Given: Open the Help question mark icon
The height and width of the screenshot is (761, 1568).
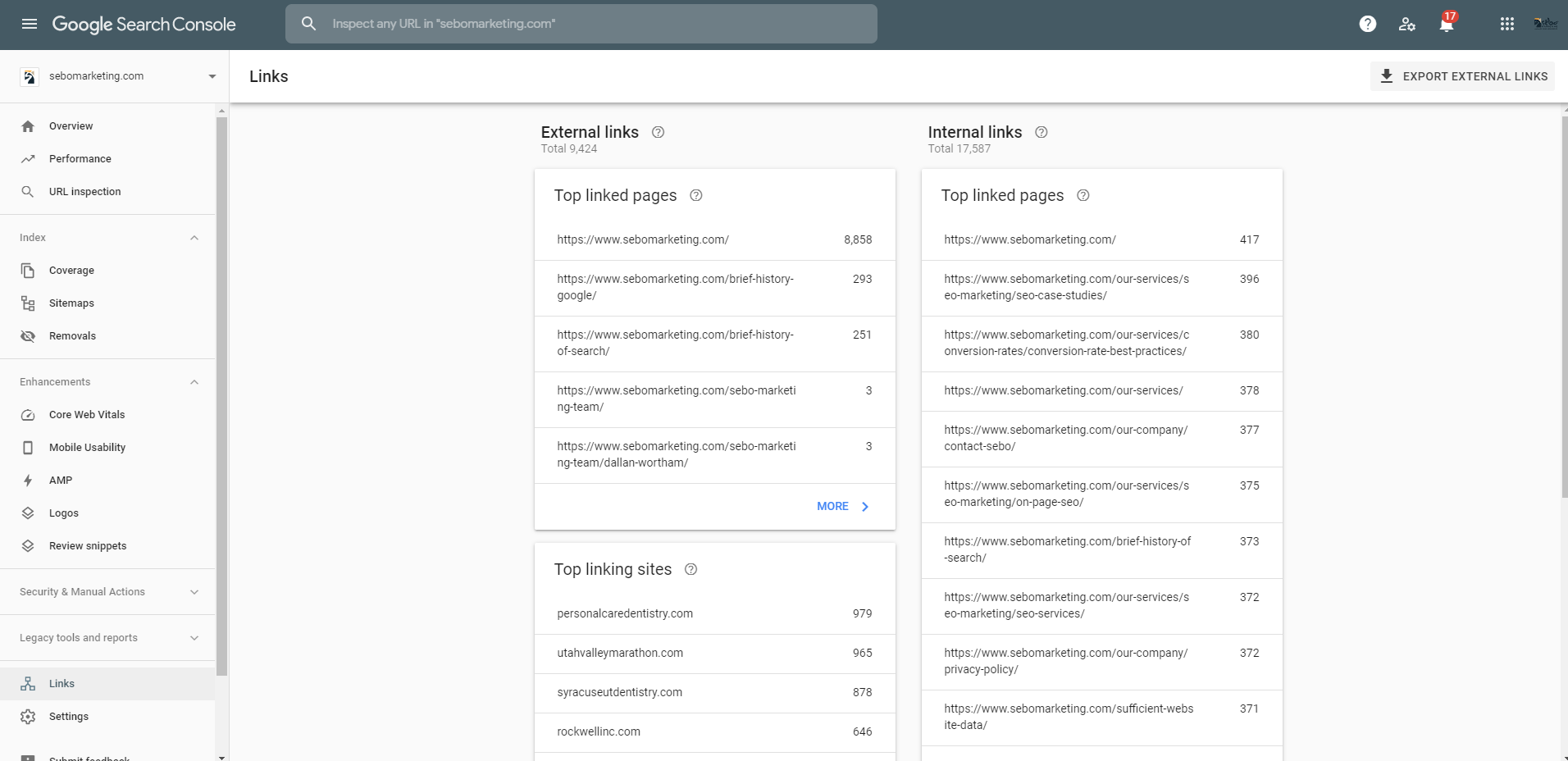Looking at the screenshot, I should pyautogui.click(x=1367, y=24).
